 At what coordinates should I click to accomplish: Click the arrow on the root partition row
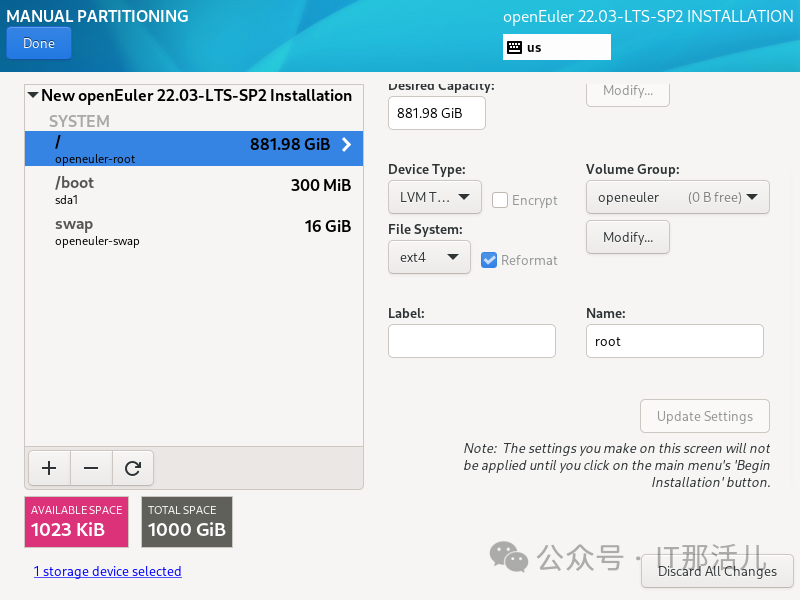346,145
